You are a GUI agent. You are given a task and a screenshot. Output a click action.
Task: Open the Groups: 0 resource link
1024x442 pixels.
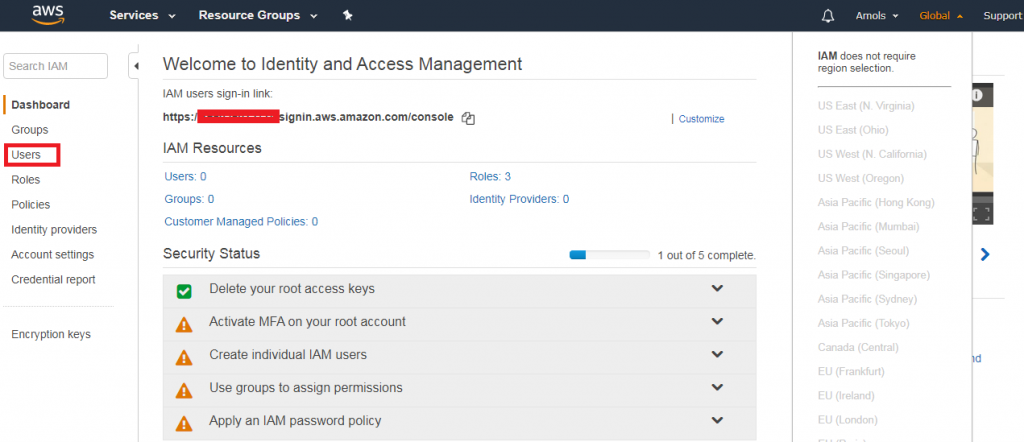click(189, 199)
